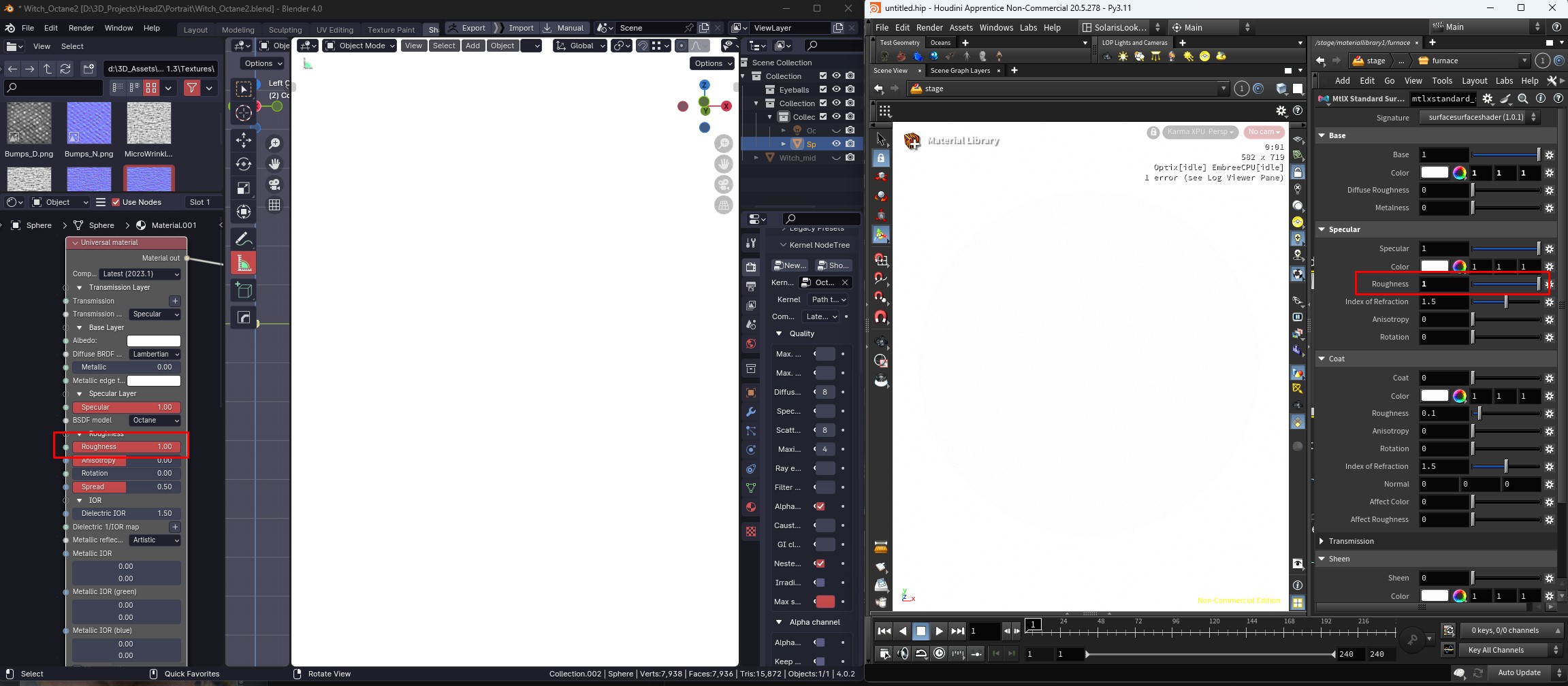Click the filter funnel icon in Blender file browser

point(192,88)
